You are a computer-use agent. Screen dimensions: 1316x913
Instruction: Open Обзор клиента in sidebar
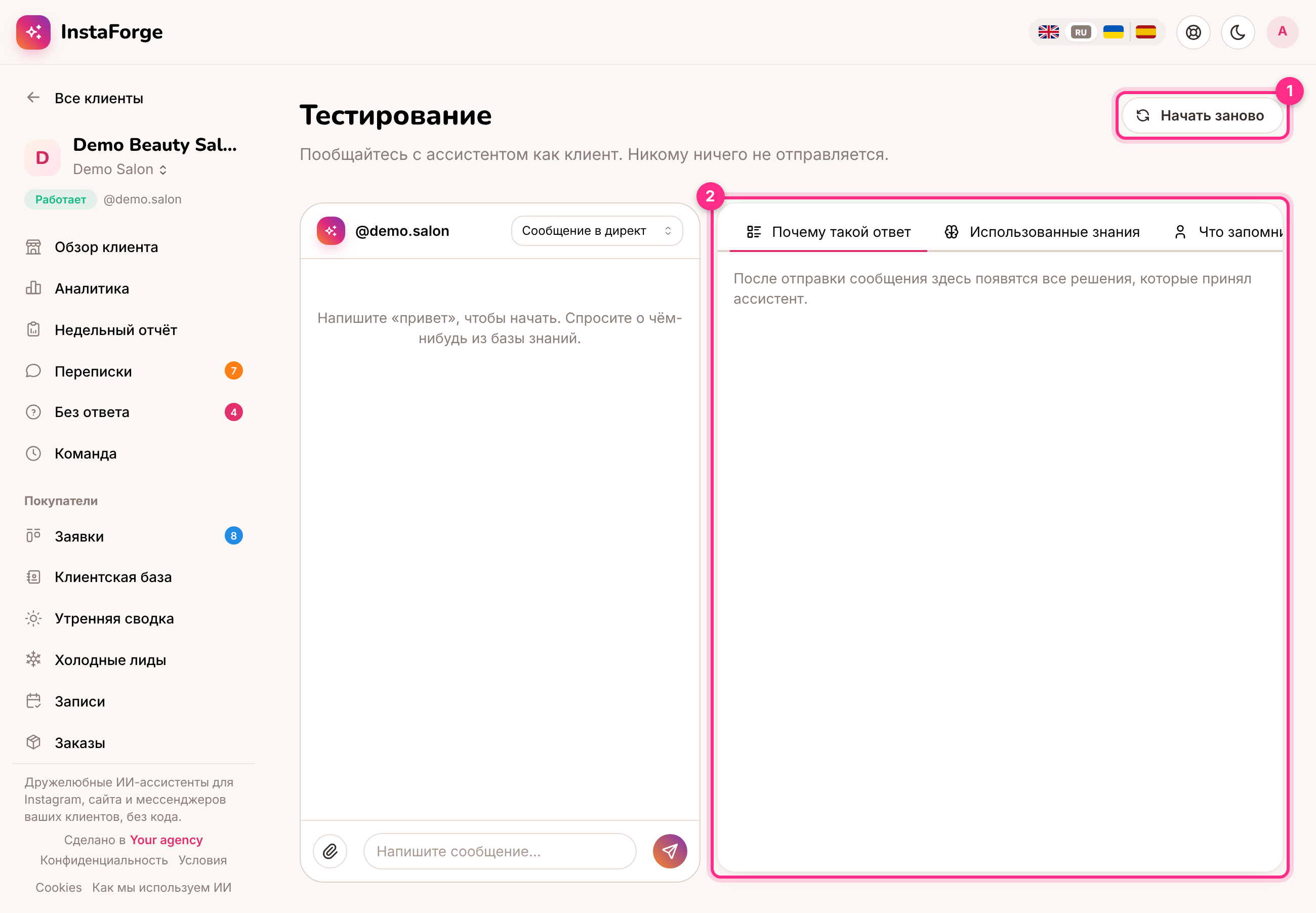[134, 247]
